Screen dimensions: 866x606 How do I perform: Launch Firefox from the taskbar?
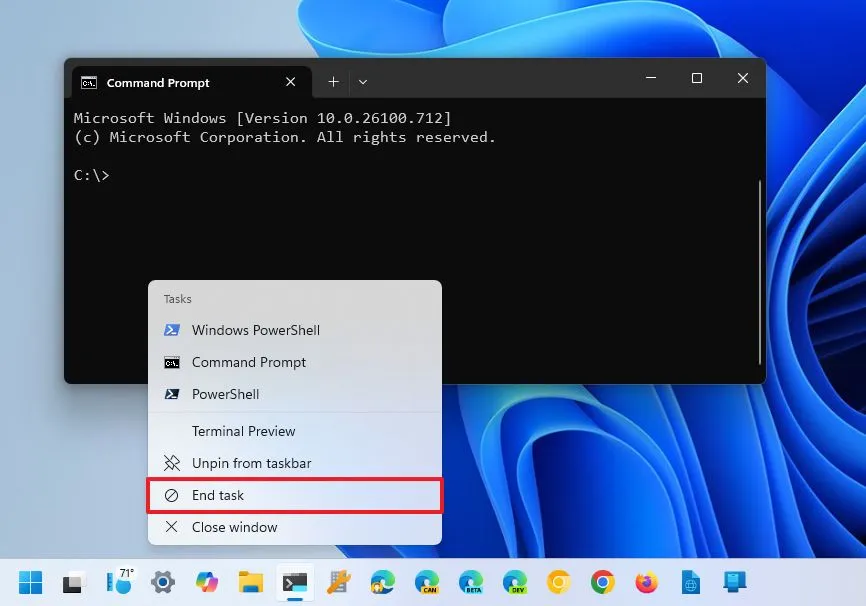click(647, 582)
